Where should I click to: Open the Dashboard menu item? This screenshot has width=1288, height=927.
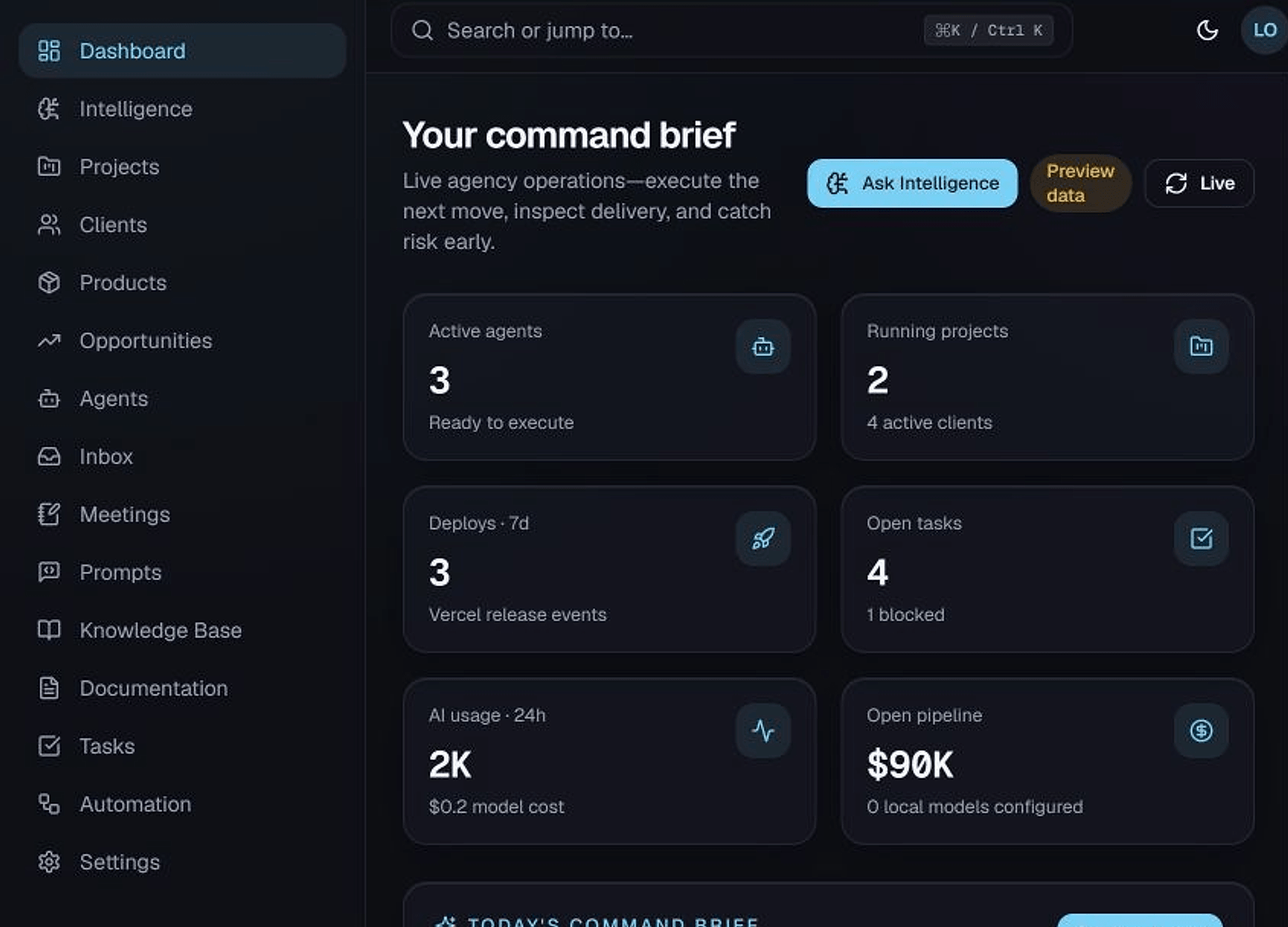pos(182,51)
